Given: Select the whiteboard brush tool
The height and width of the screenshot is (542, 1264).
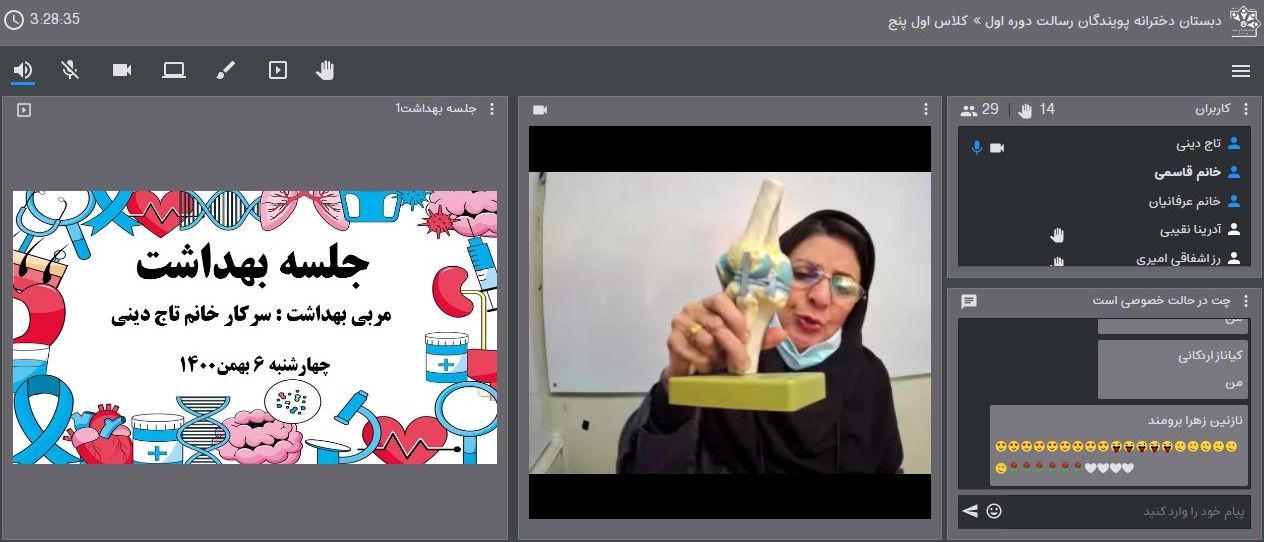Looking at the screenshot, I should pyautogui.click(x=226, y=70).
